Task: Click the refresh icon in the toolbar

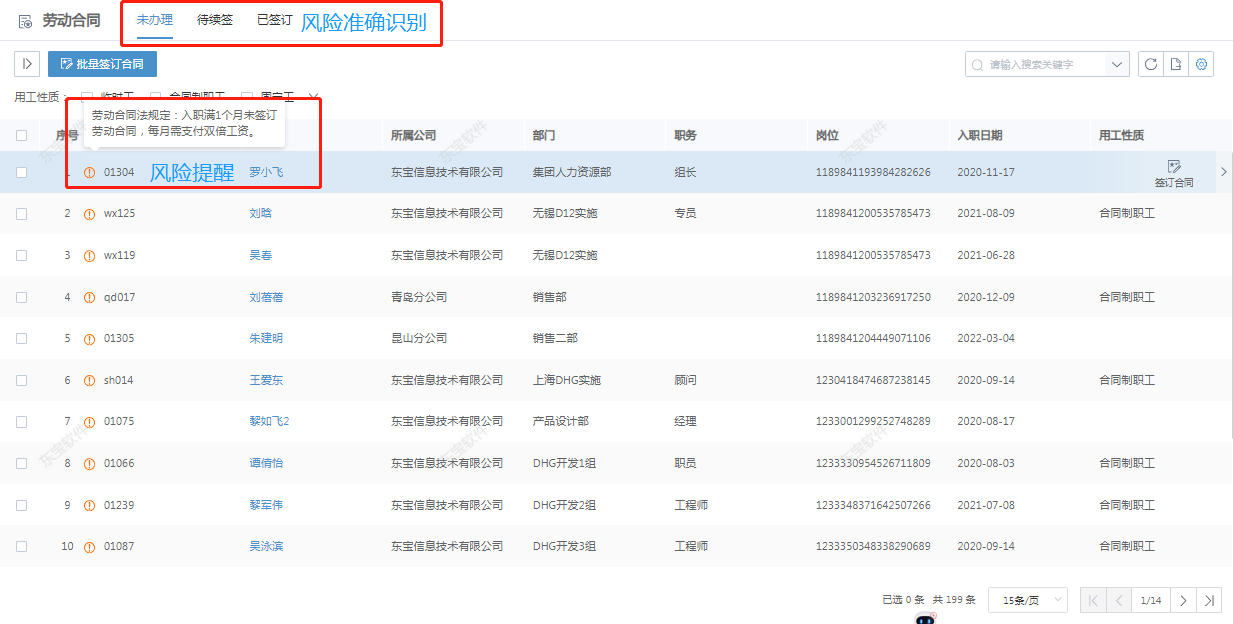Action: click(x=1151, y=63)
